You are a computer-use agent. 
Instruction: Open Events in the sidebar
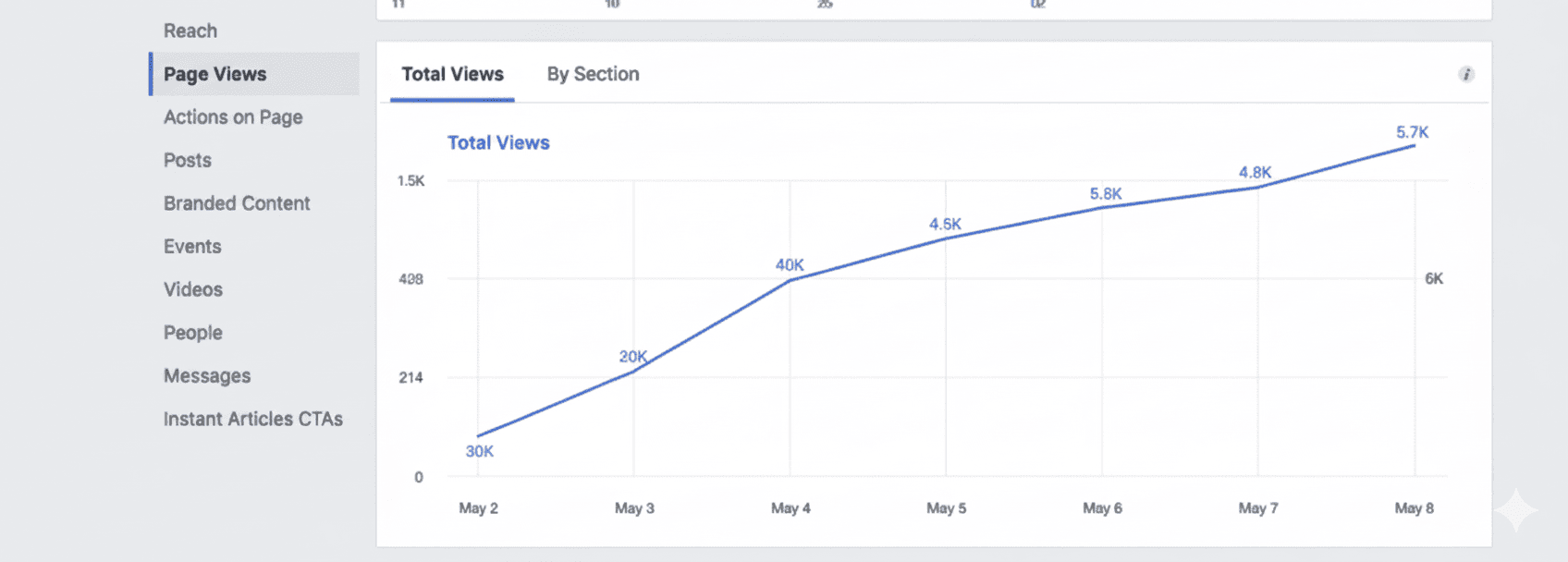[192, 247]
